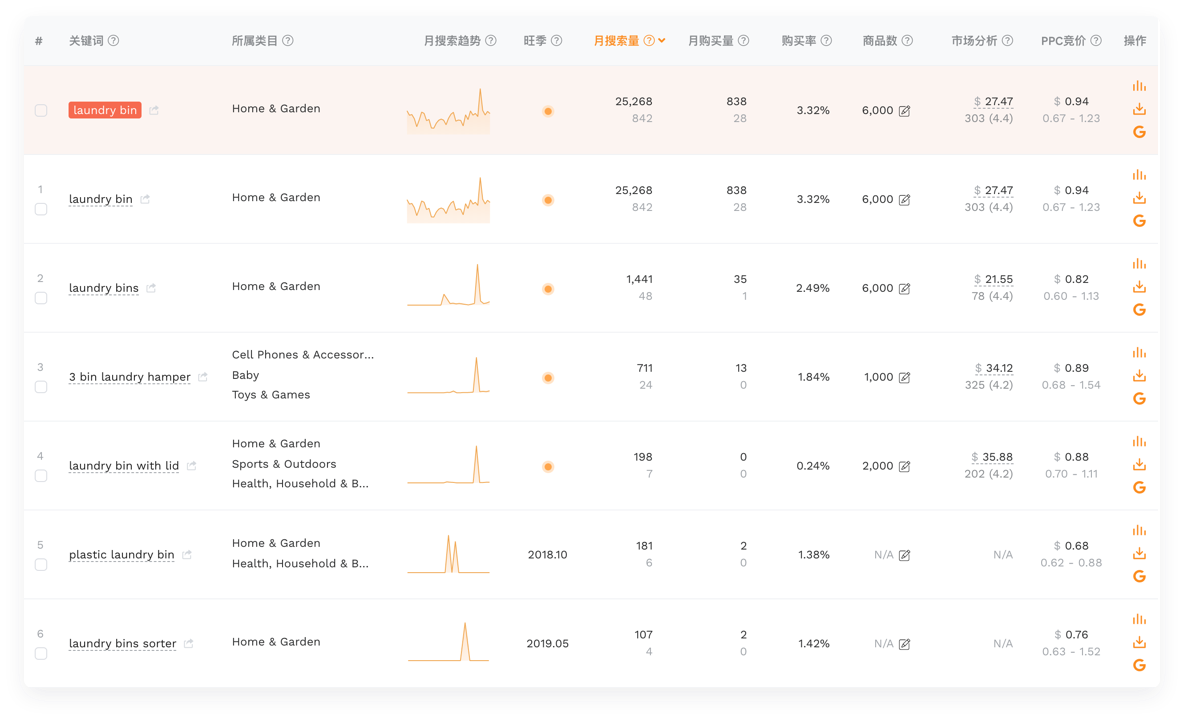Image resolution: width=1184 pixels, height=720 pixels.
Task: Open $34.12 market price link
Action: pyautogui.click(x=993, y=368)
